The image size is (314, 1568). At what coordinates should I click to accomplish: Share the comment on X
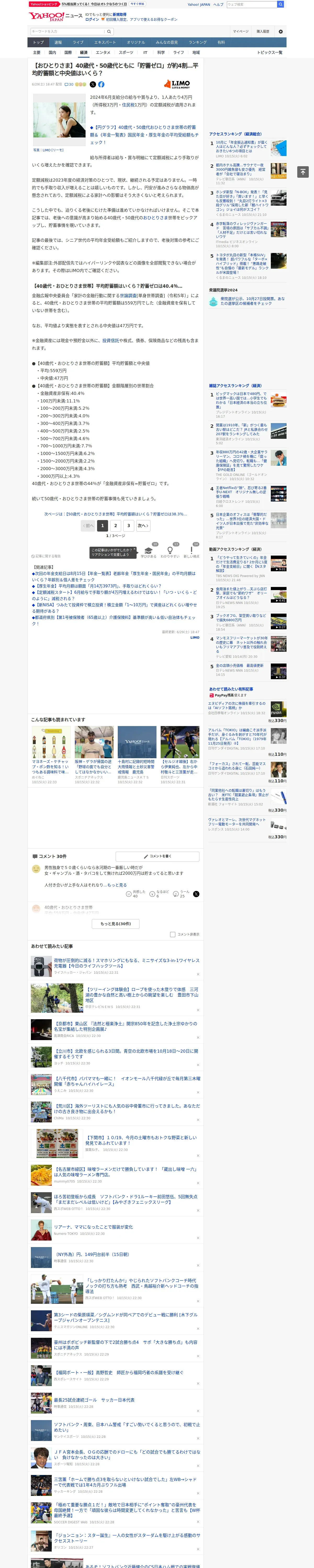click(196, 894)
